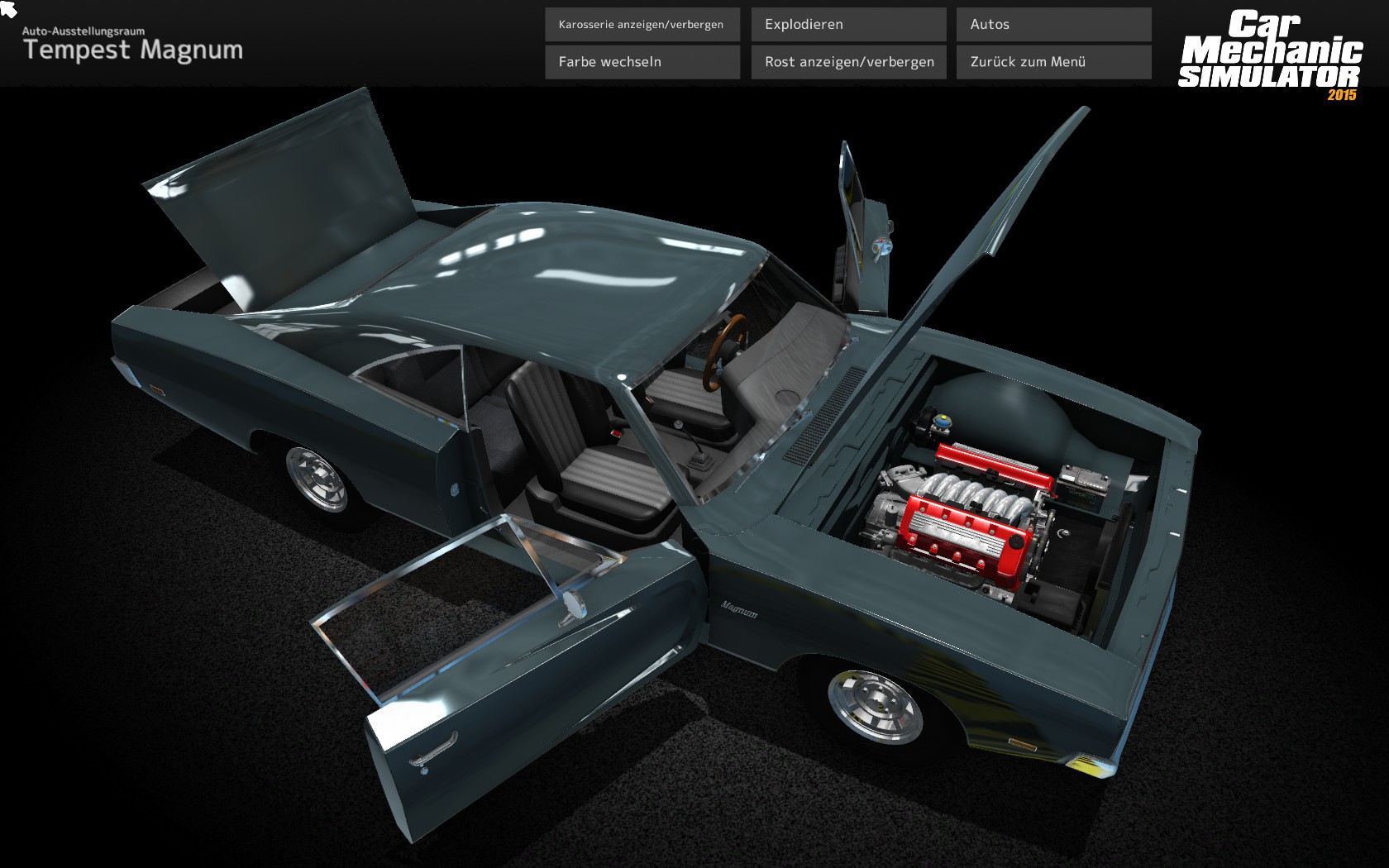Click the Magnum badge on the fender
The height and width of the screenshot is (868, 1389).
pos(738,610)
